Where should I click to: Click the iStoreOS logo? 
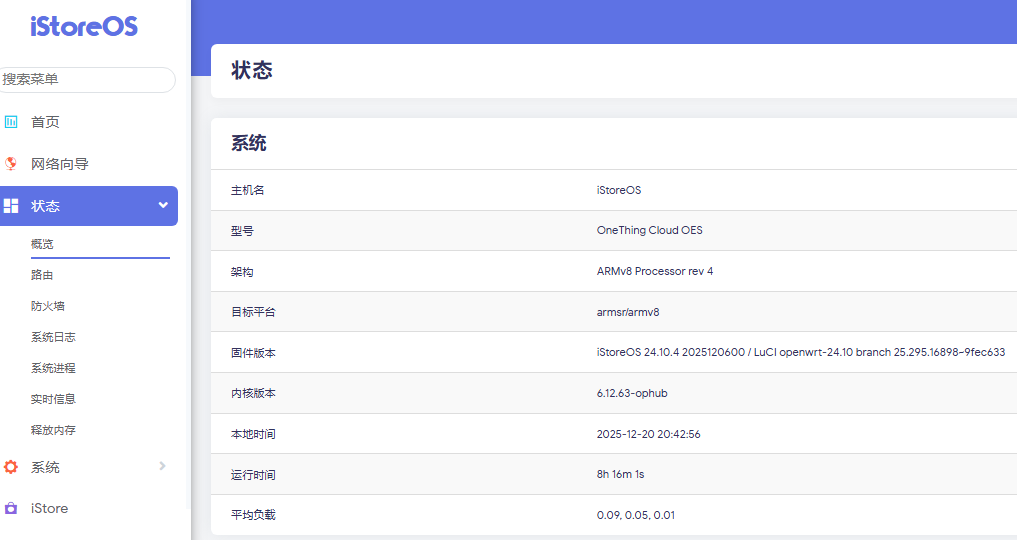click(84, 26)
